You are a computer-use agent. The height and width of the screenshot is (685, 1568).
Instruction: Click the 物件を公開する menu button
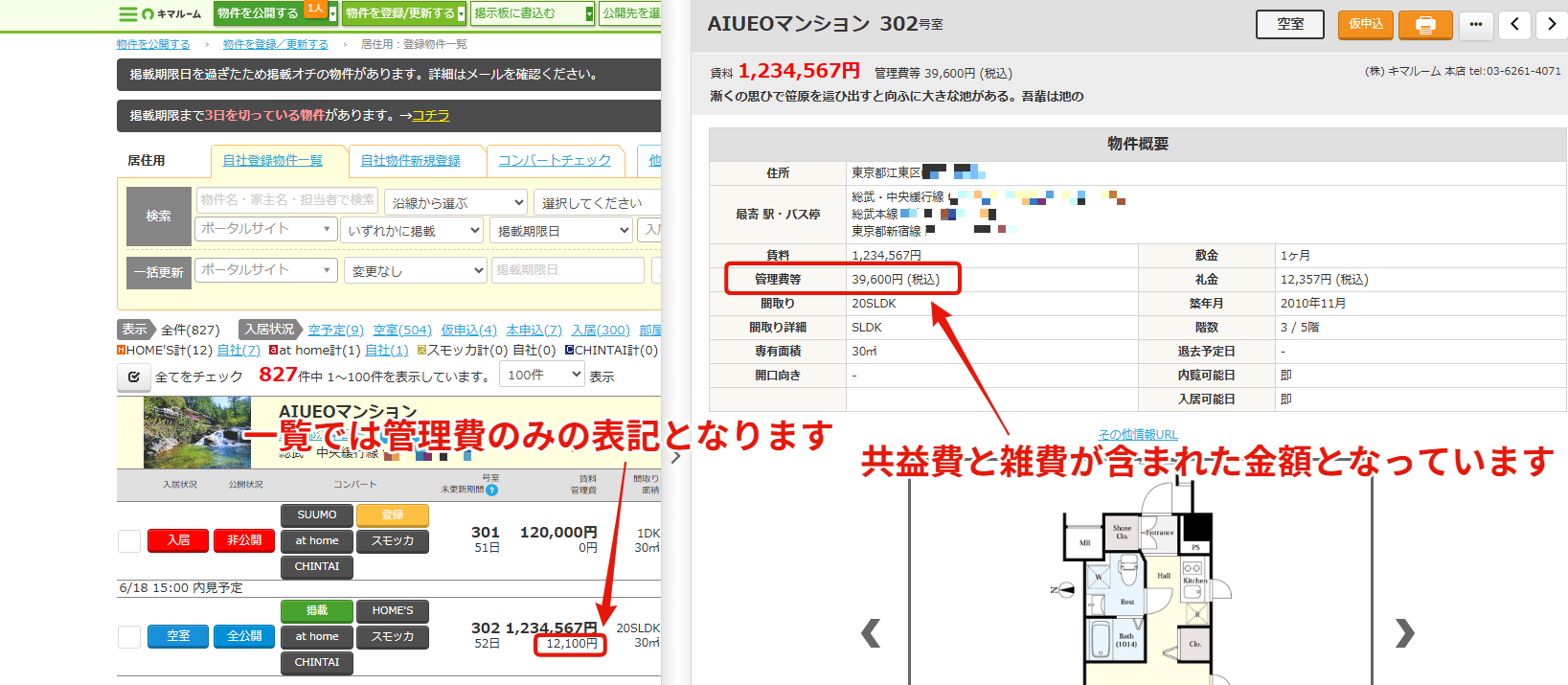coord(258,13)
